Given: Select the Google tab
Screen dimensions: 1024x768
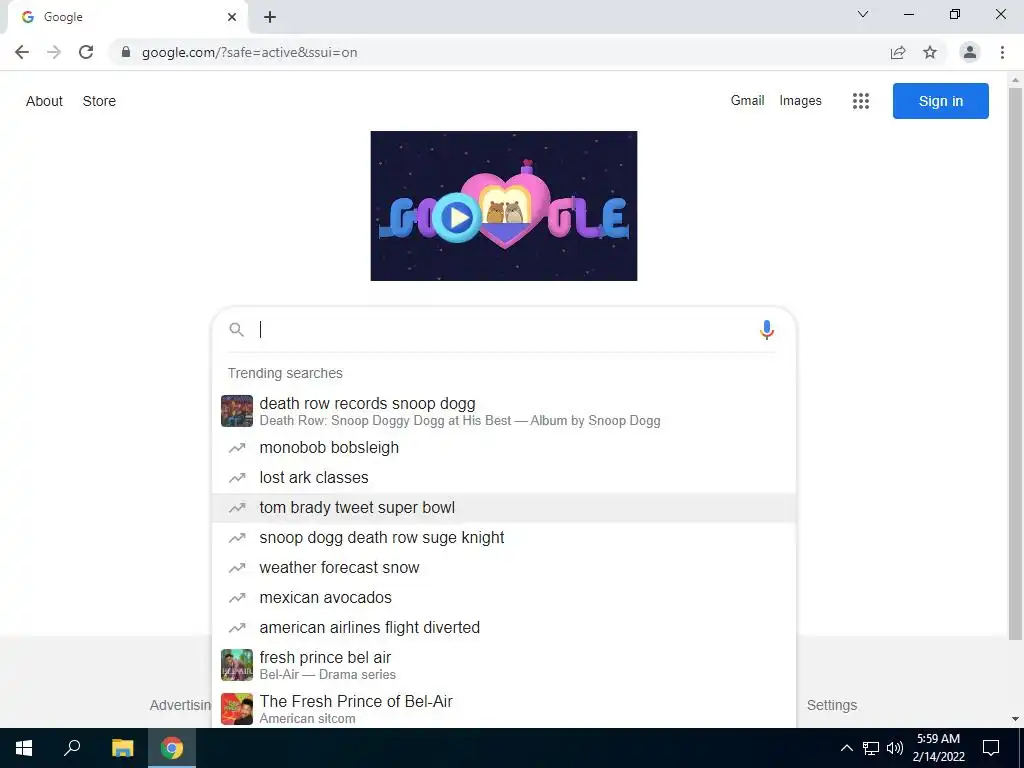Looking at the screenshot, I should (x=127, y=17).
